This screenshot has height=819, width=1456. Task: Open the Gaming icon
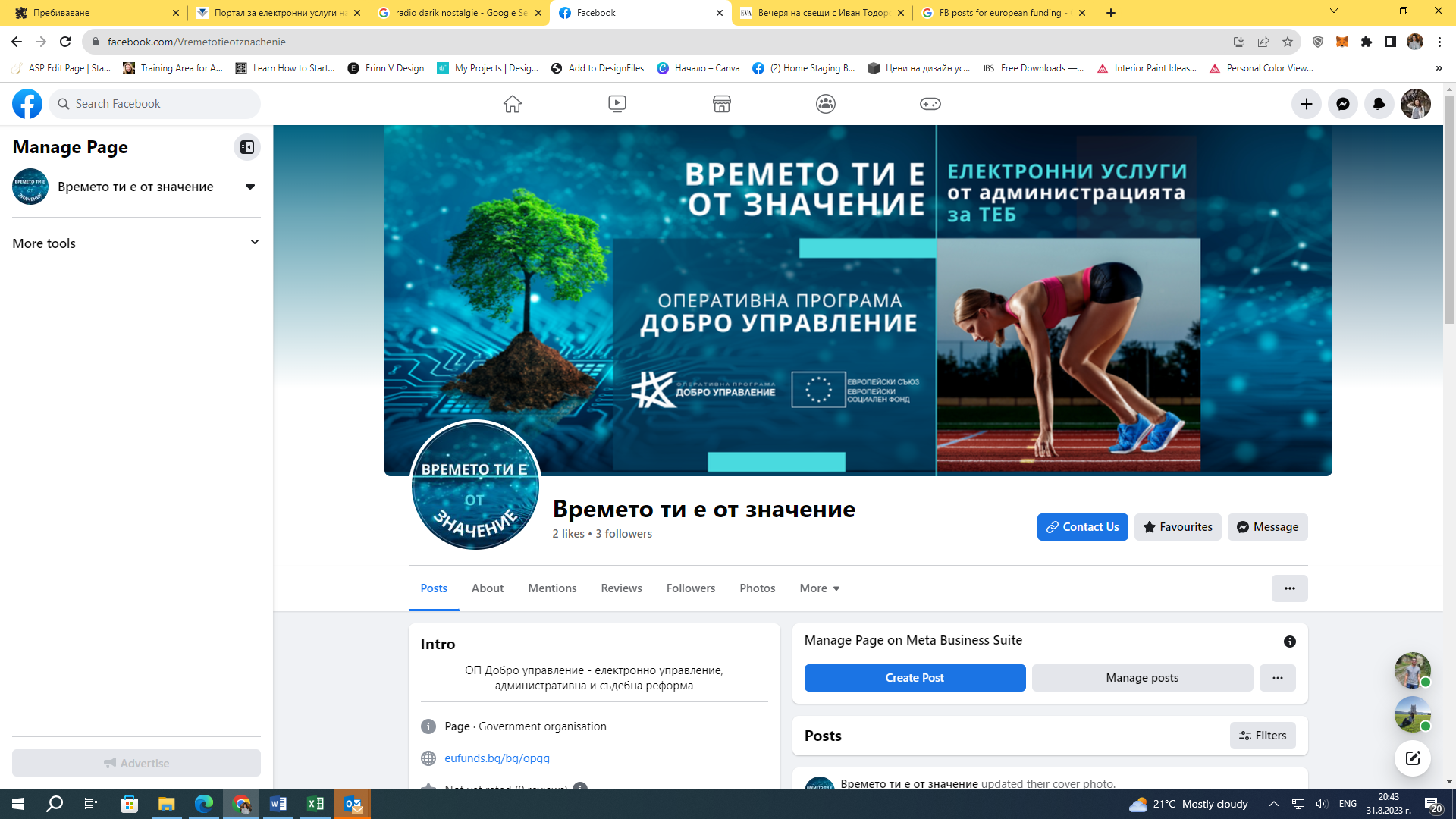(x=930, y=104)
